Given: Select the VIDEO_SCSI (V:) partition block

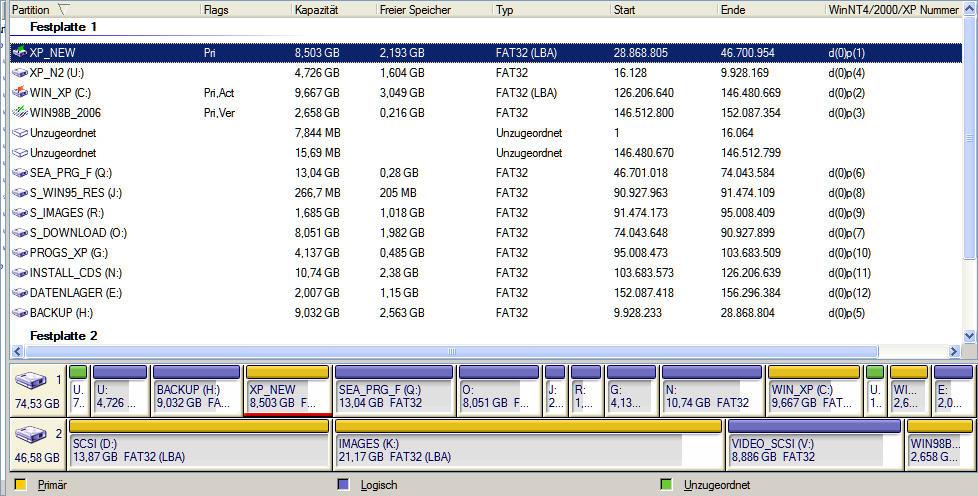Looking at the screenshot, I should click(x=815, y=445).
